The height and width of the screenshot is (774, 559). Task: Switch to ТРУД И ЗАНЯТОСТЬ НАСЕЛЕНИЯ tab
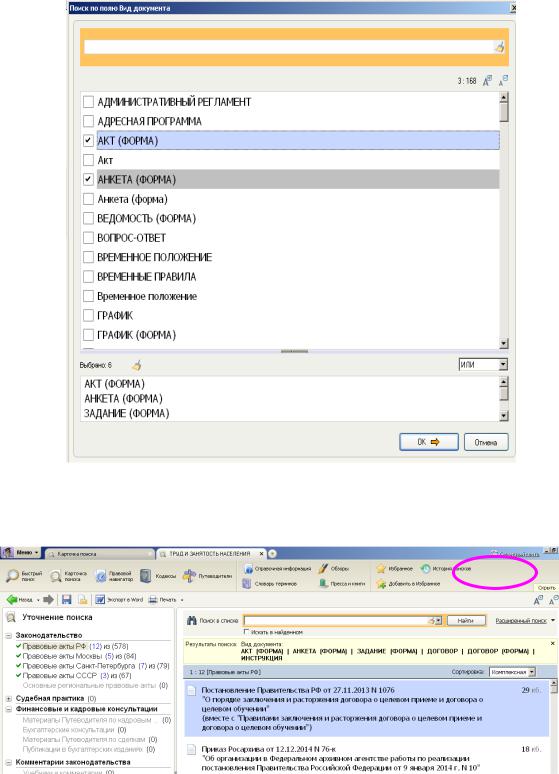(210, 554)
